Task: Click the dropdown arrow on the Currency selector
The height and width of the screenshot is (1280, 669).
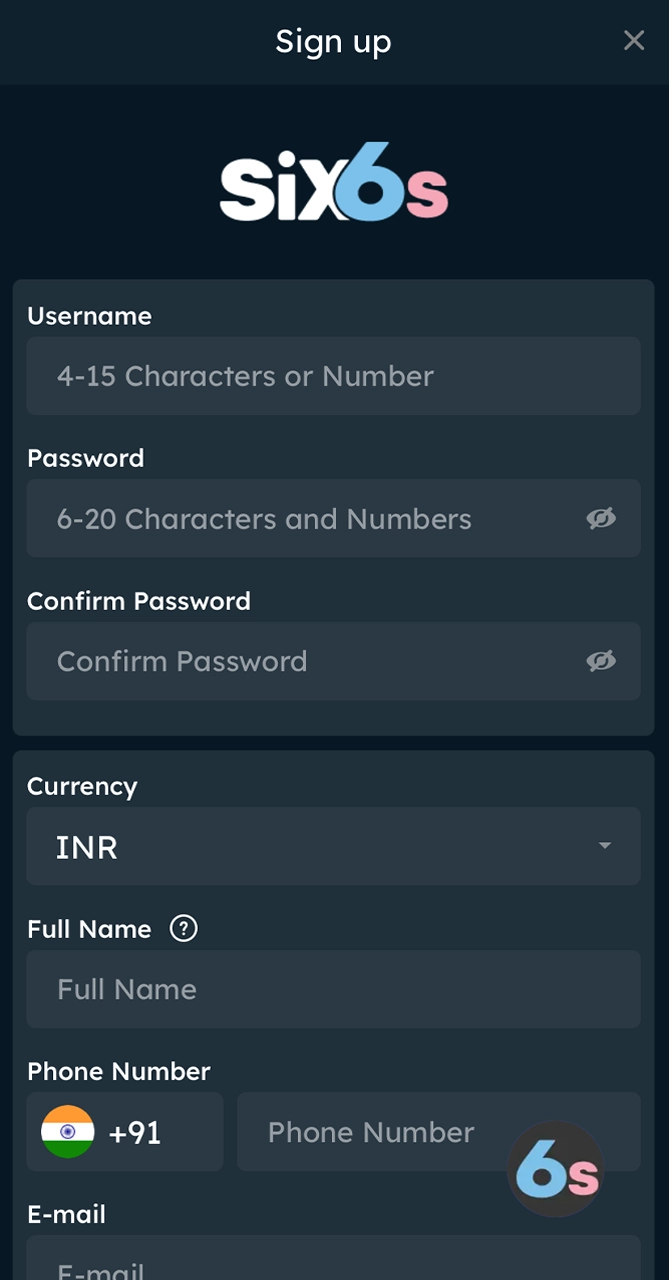Action: 604,845
